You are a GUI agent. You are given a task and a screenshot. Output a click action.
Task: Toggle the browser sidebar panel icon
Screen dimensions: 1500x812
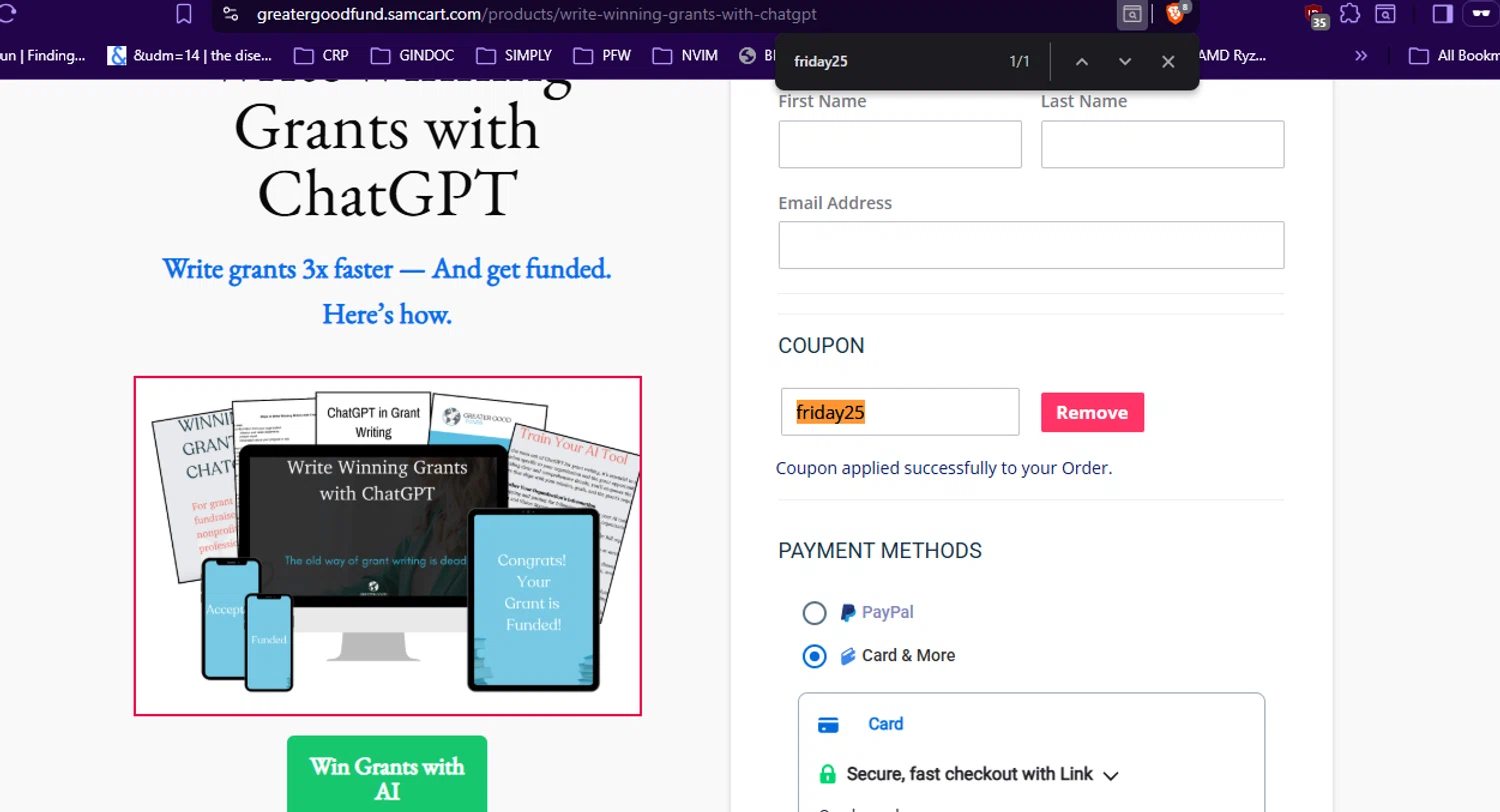tap(1442, 14)
